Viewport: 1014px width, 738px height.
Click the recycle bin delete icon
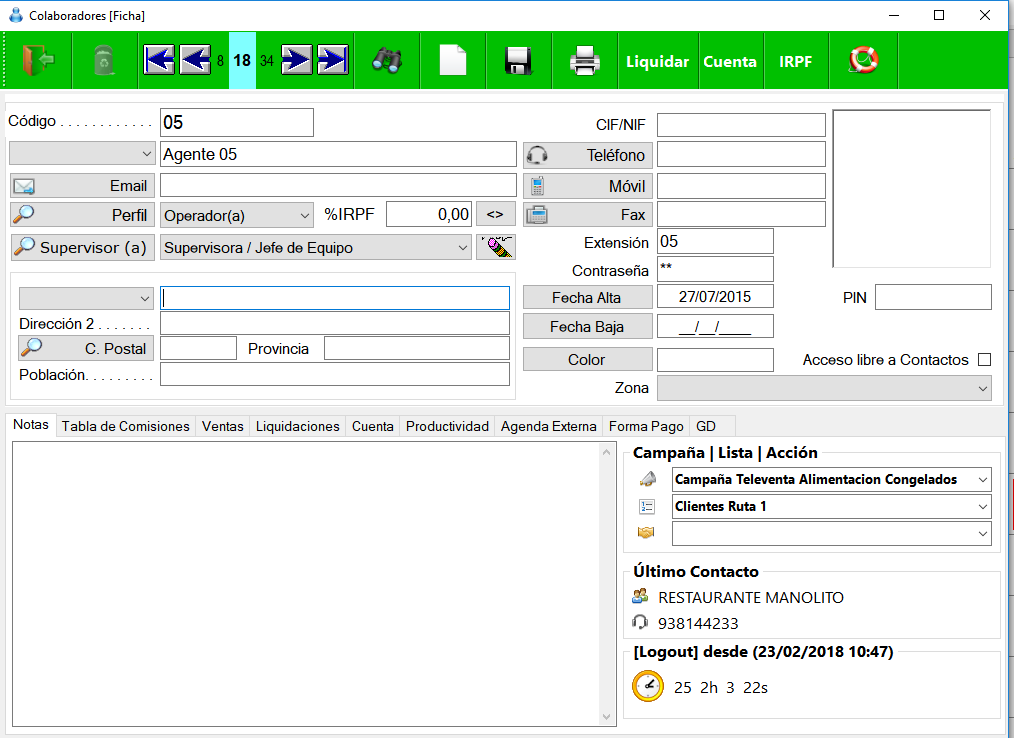tap(103, 61)
